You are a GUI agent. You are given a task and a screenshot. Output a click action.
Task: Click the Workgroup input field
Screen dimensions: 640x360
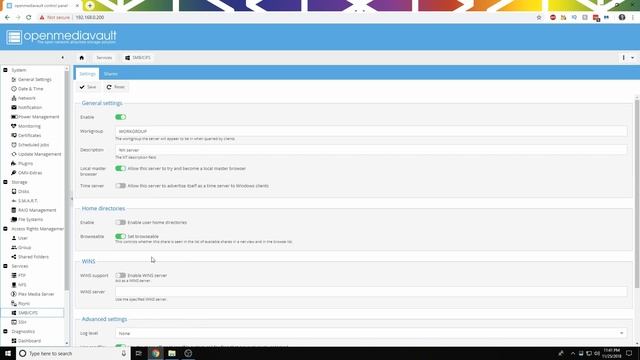pos(371,131)
